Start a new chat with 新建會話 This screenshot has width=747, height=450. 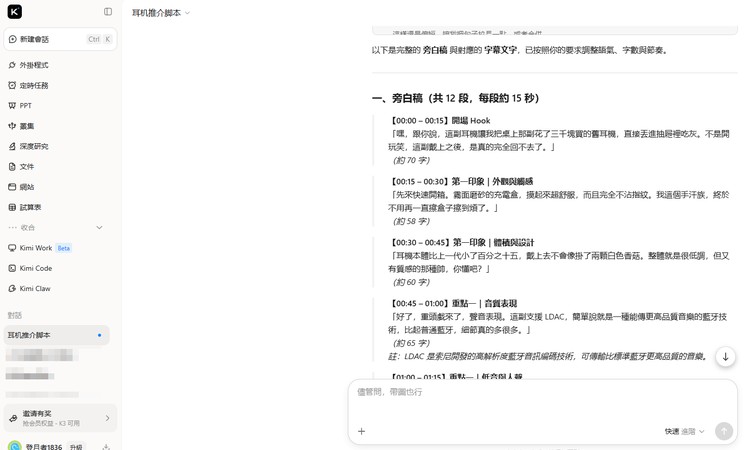pos(60,39)
